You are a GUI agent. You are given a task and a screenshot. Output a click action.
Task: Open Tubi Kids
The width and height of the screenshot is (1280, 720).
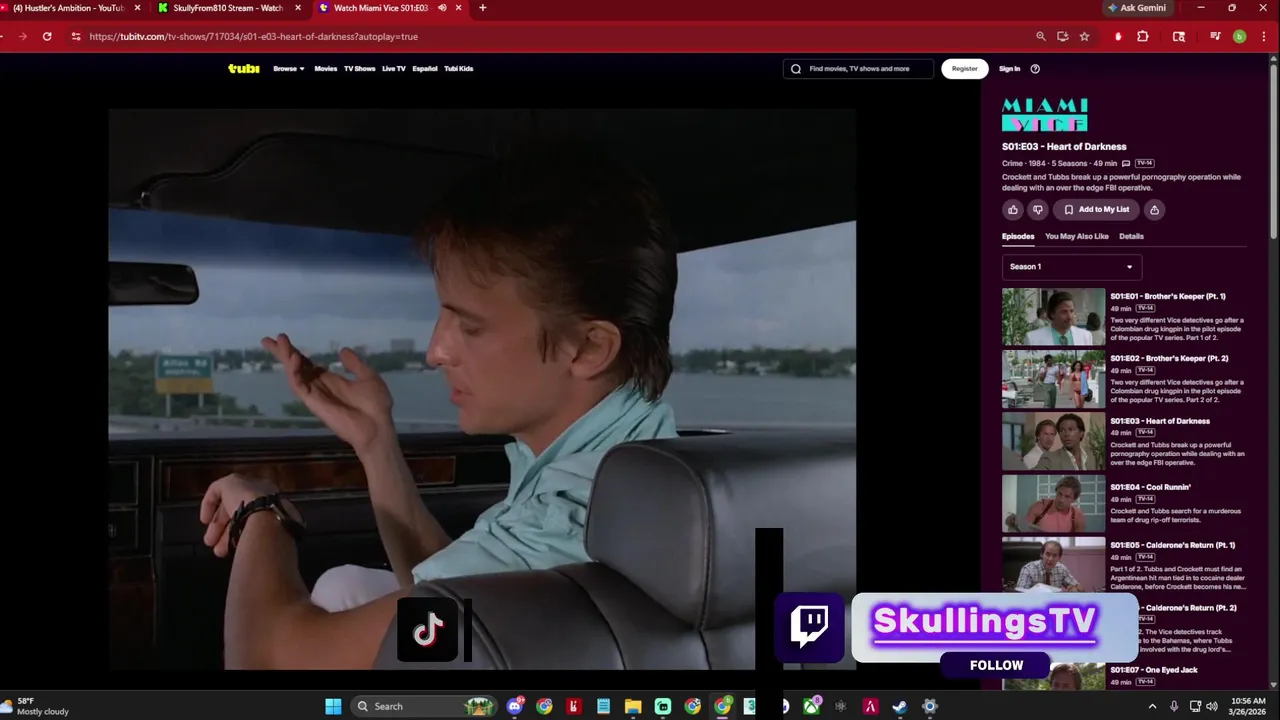459,69
